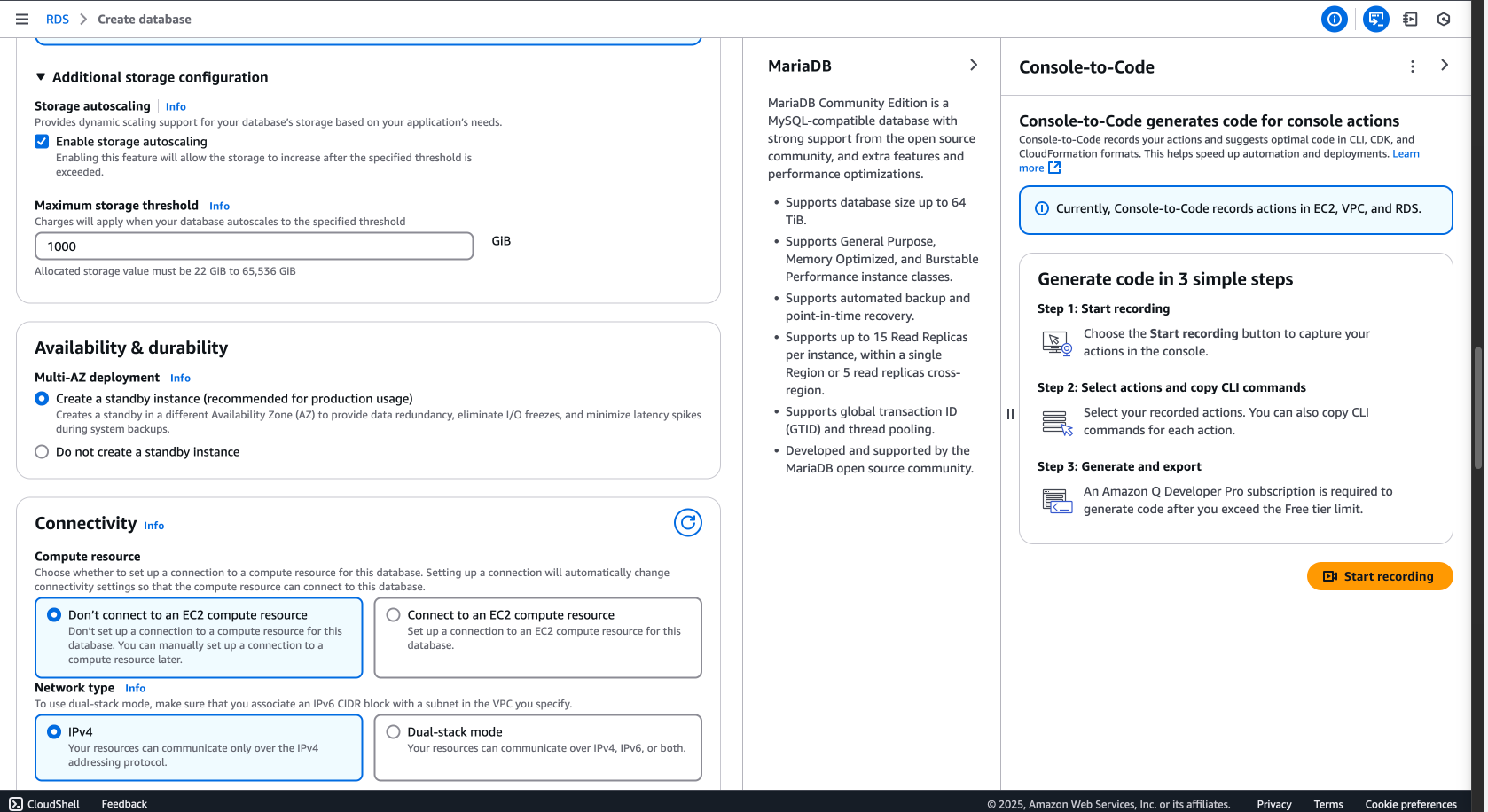The width and height of the screenshot is (1488, 812).
Task: Click the GiB unit label
Action: (501, 241)
